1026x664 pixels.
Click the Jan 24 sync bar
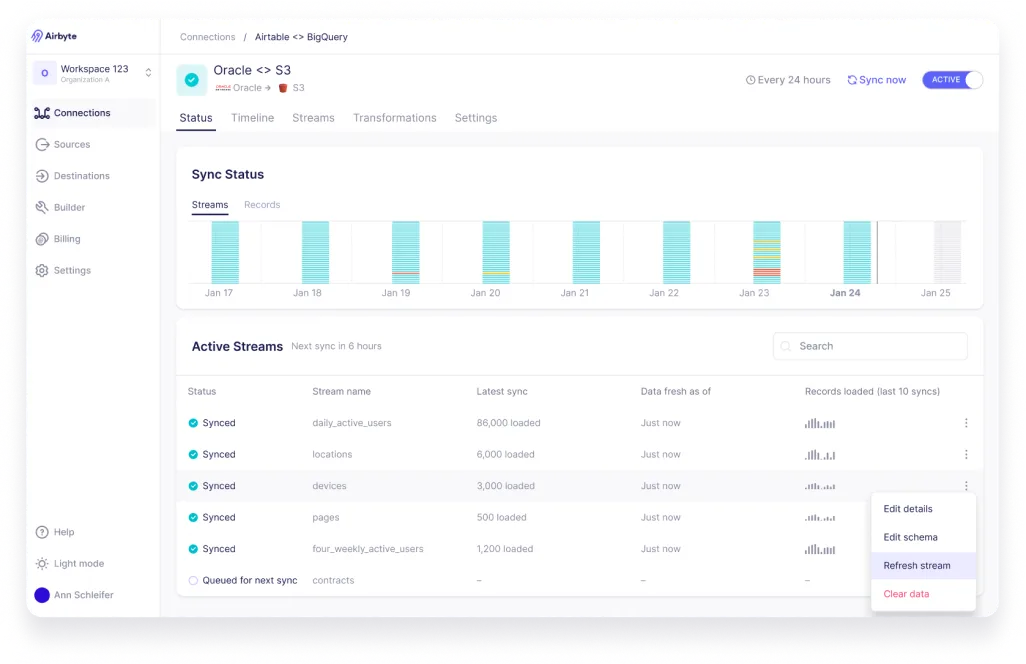tap(857, 252)
